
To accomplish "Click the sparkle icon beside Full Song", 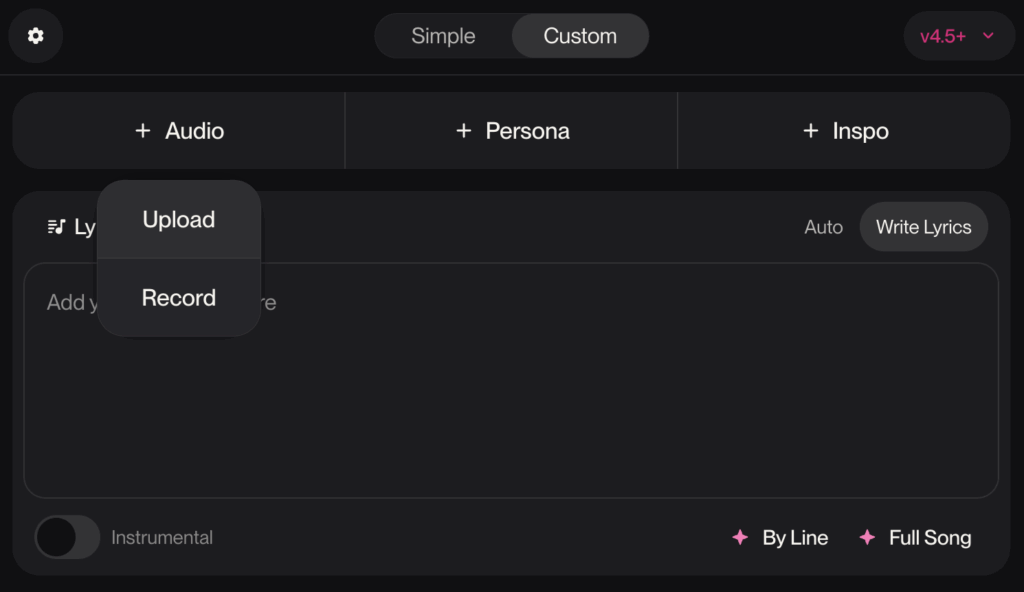I will pyautogui.click(x=867, y=538).
